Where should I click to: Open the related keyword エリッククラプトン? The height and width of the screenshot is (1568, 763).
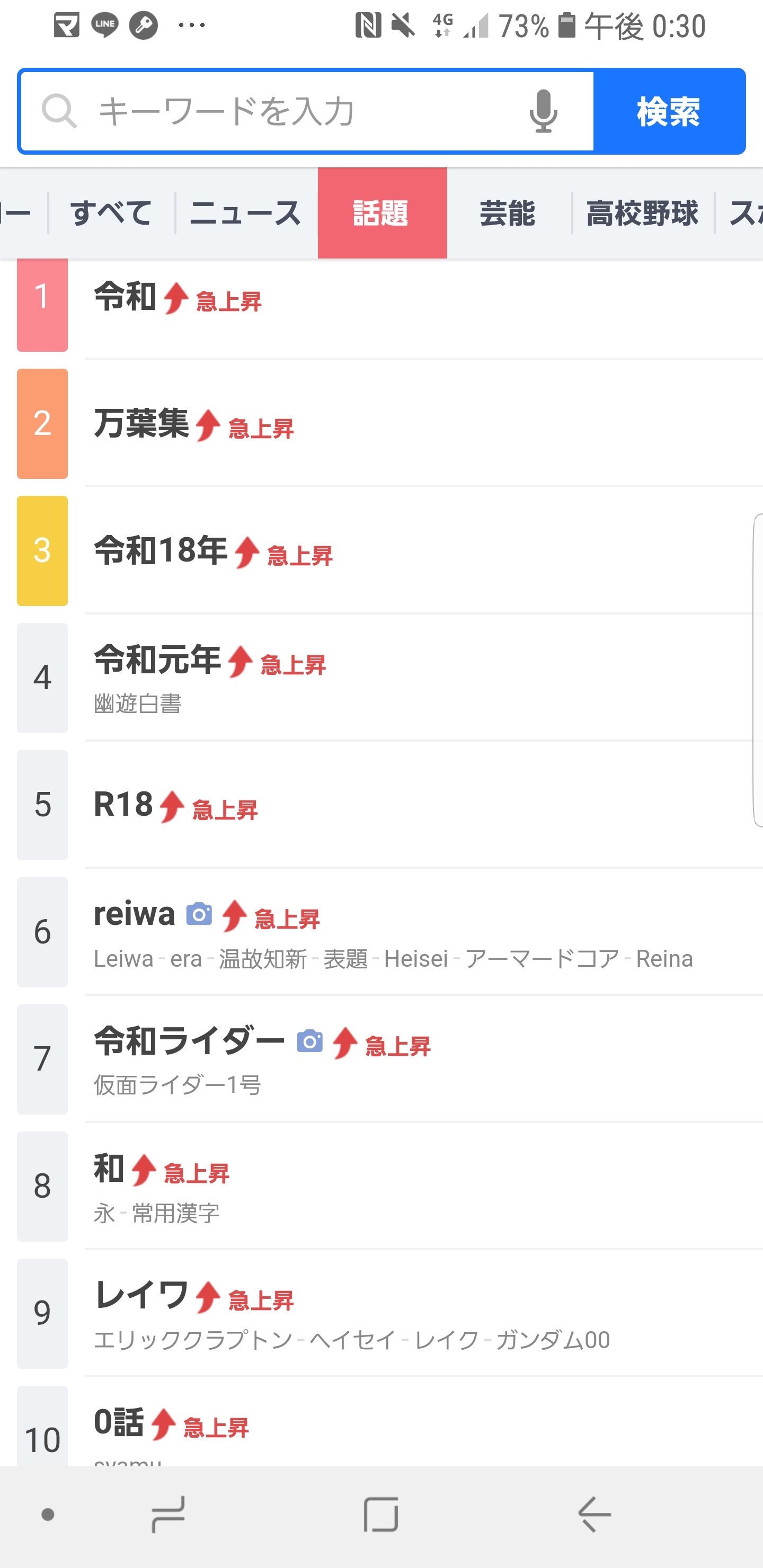tap(193, 1340)
